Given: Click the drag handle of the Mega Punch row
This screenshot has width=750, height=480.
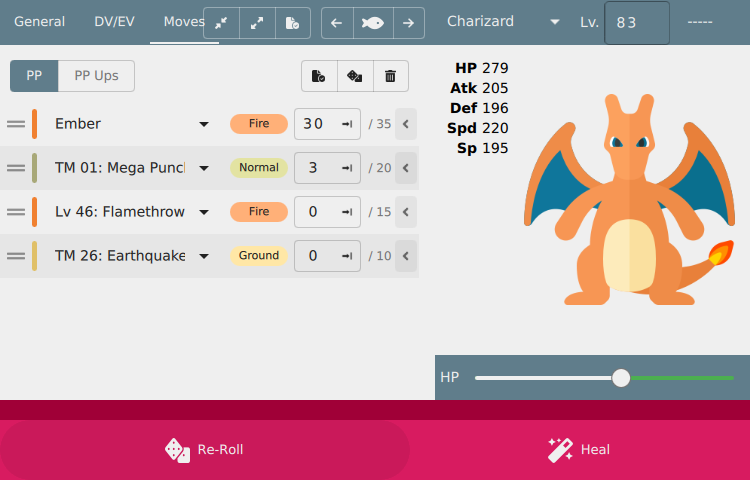Looking at the screenshot, I should click(16, 168).
